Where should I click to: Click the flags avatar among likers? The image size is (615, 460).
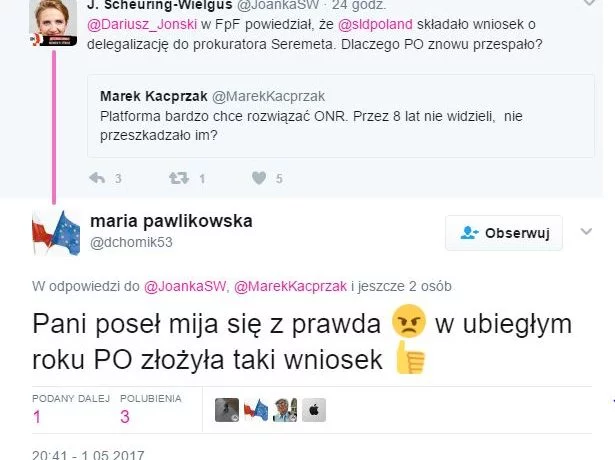click(256, 410)
